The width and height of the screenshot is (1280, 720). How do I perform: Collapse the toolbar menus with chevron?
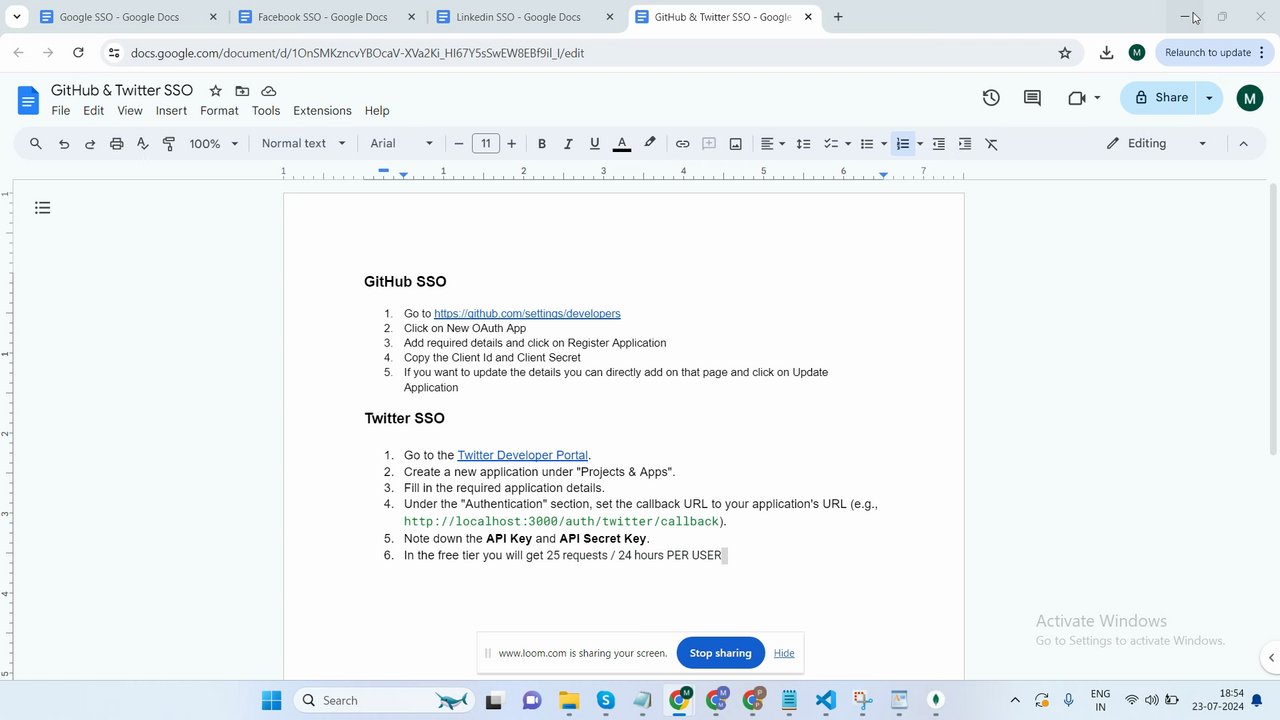point(1244,144)
